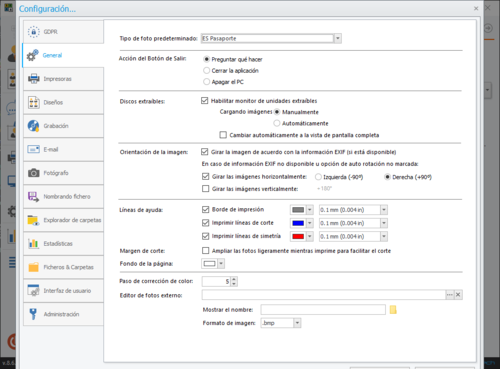Click the Diseños layout icon
This screenshot has height=369, width=500.
(34, 102)
